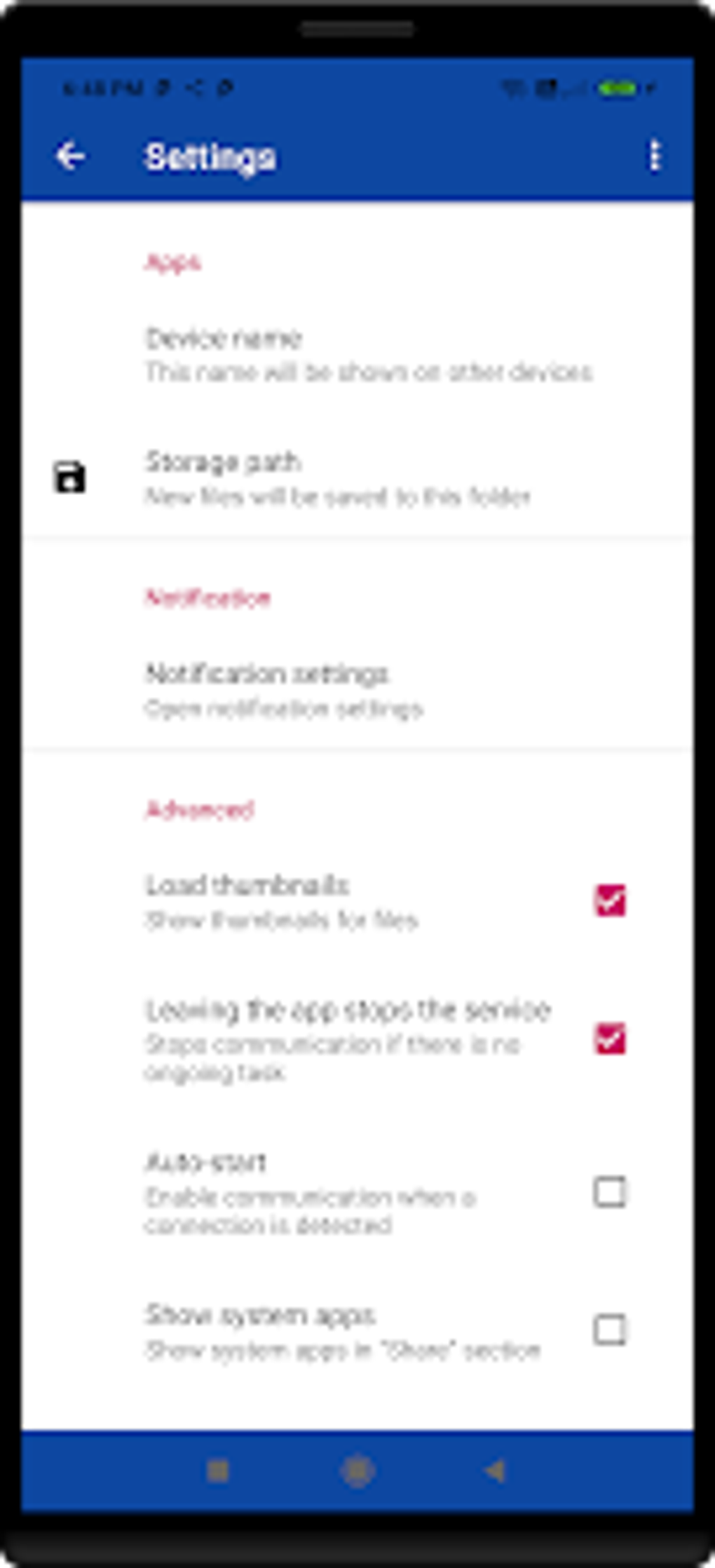Tap the Show system apps label
Screen dimensions: 715x1568
coord(260,1315)
